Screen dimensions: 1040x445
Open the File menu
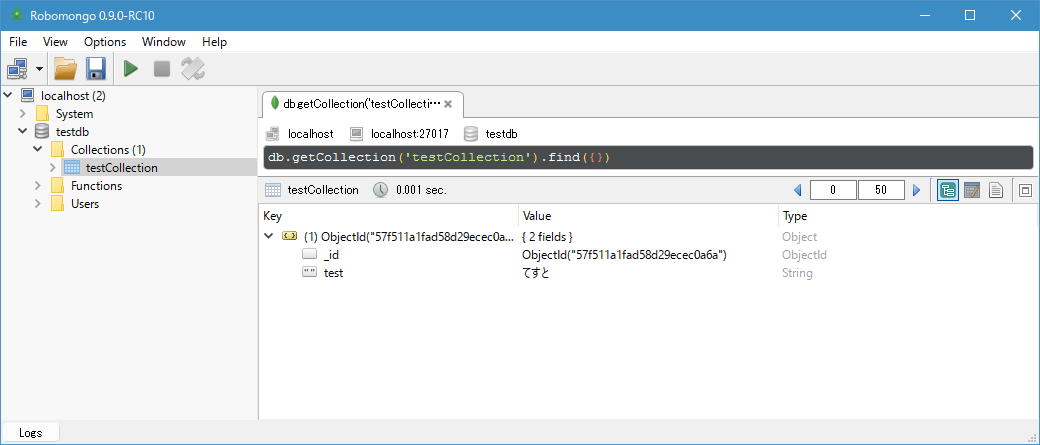(18, 42)
